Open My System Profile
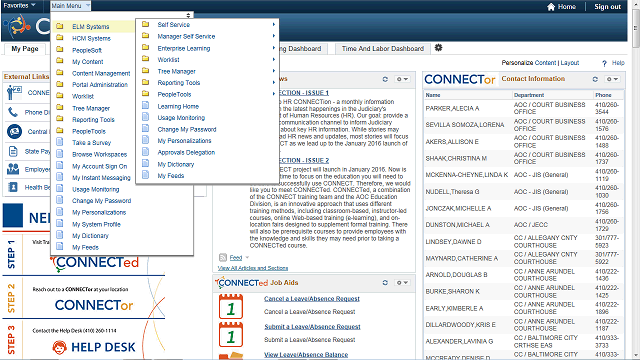 pos(96,224)
